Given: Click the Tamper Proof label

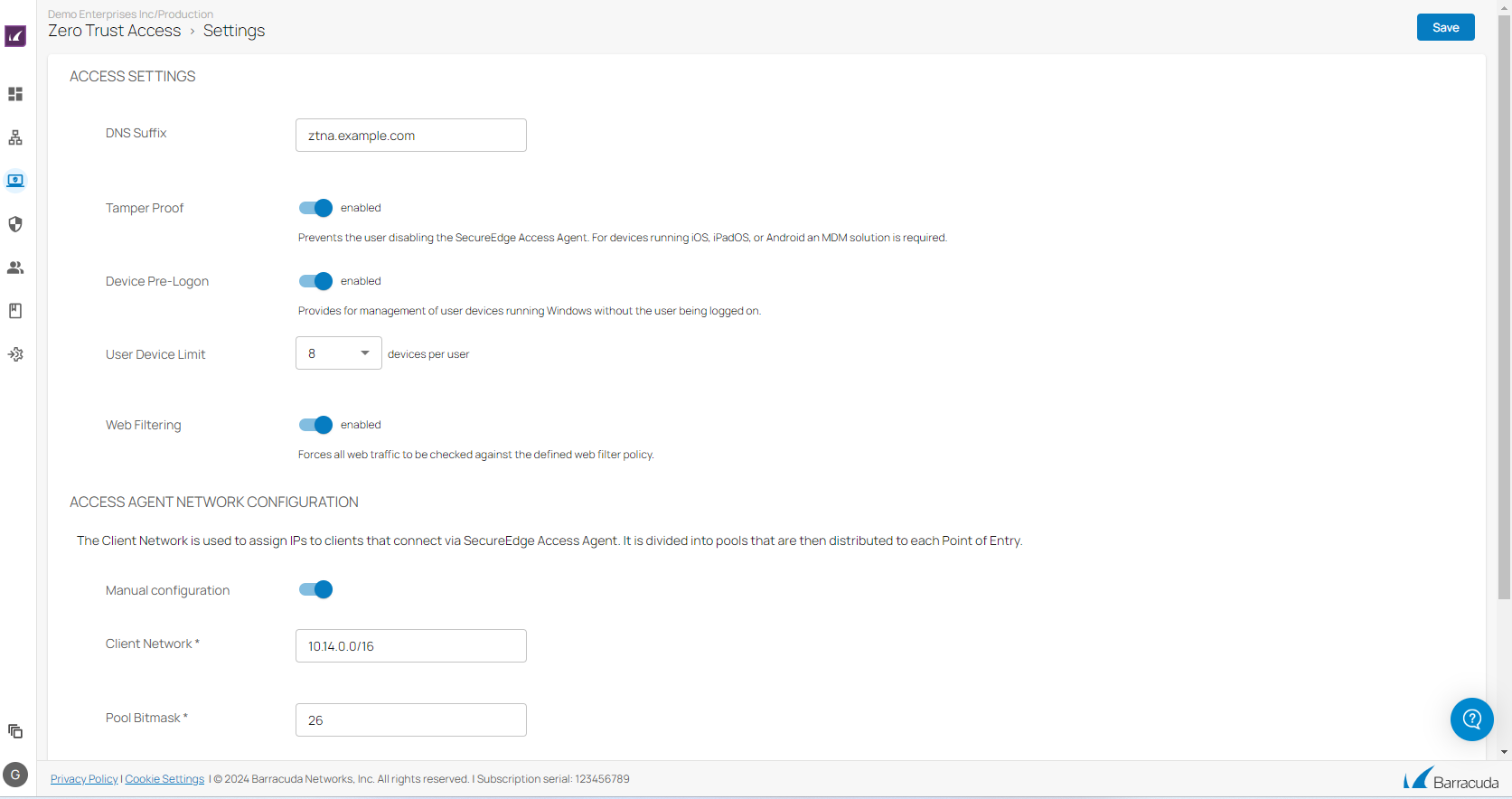Looking at the screenshot, I should (x=145, y=208).
